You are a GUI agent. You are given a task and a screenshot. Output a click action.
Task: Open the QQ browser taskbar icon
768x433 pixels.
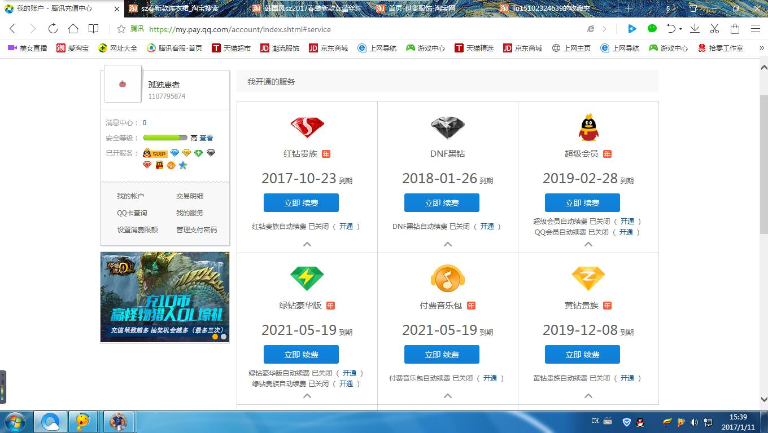50,422
